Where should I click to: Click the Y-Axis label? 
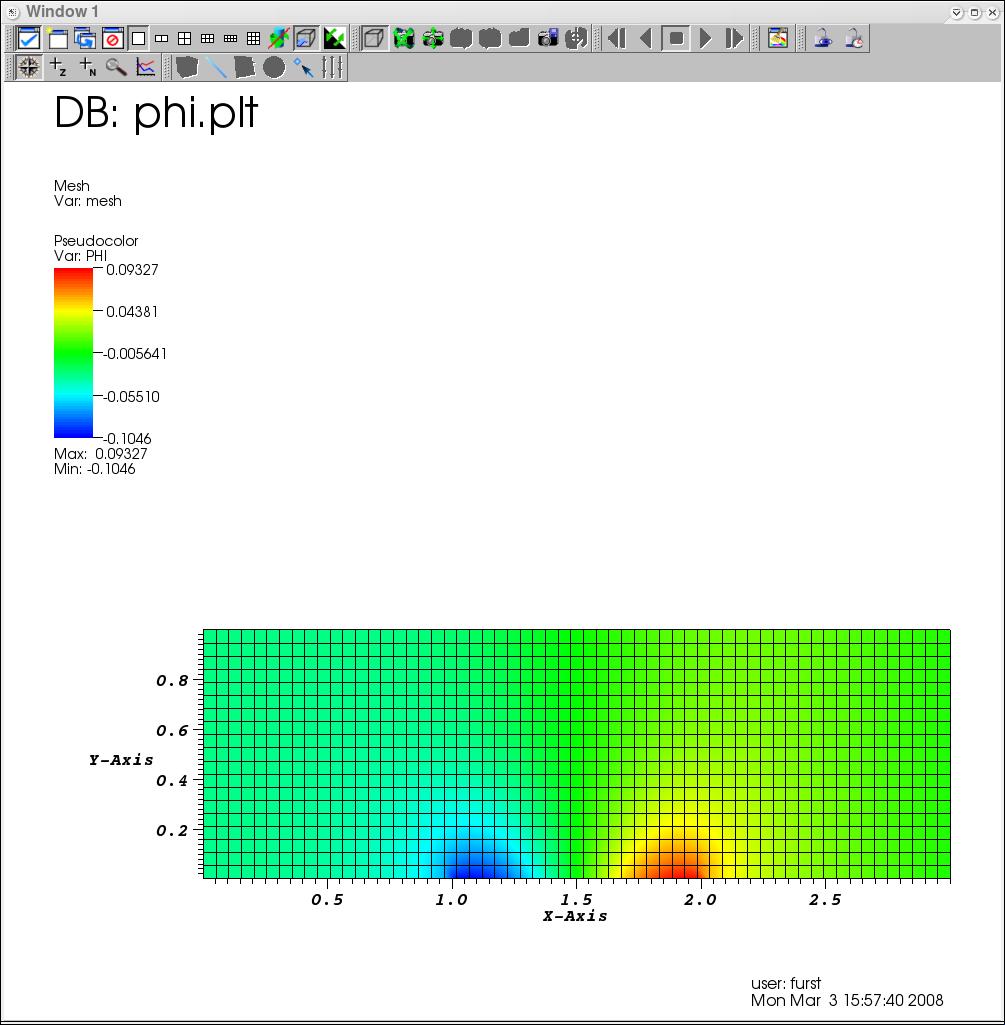tap(121, 760)
